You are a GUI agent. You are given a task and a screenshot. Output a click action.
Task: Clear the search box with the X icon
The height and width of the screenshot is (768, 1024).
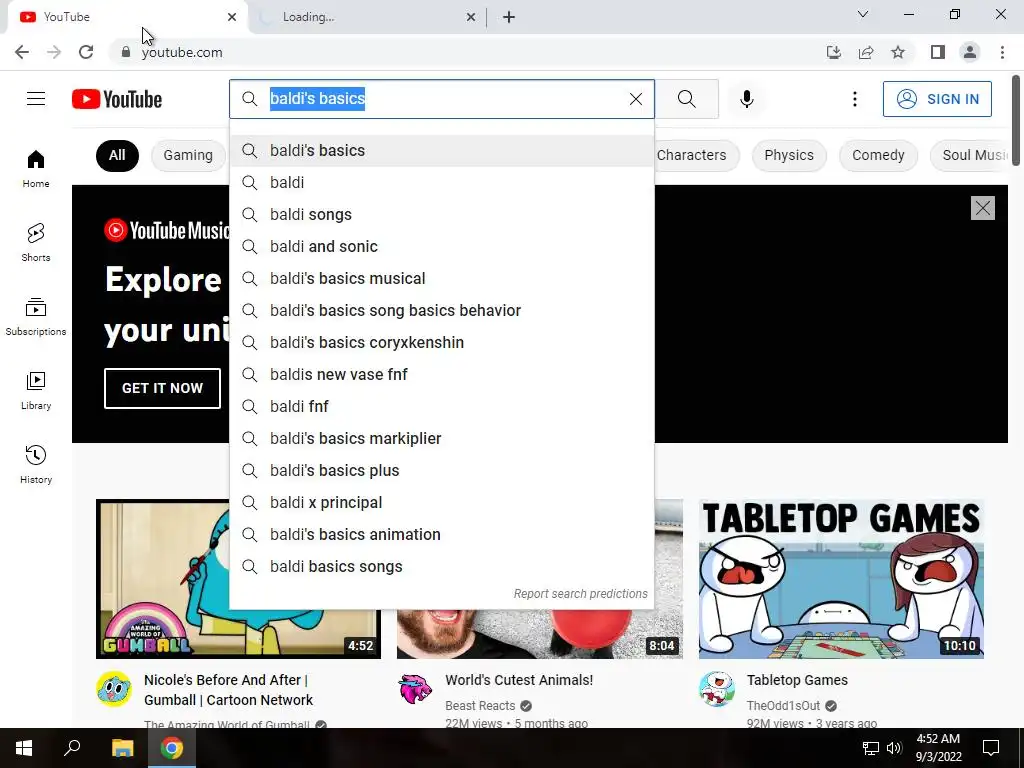click(635, 99)
